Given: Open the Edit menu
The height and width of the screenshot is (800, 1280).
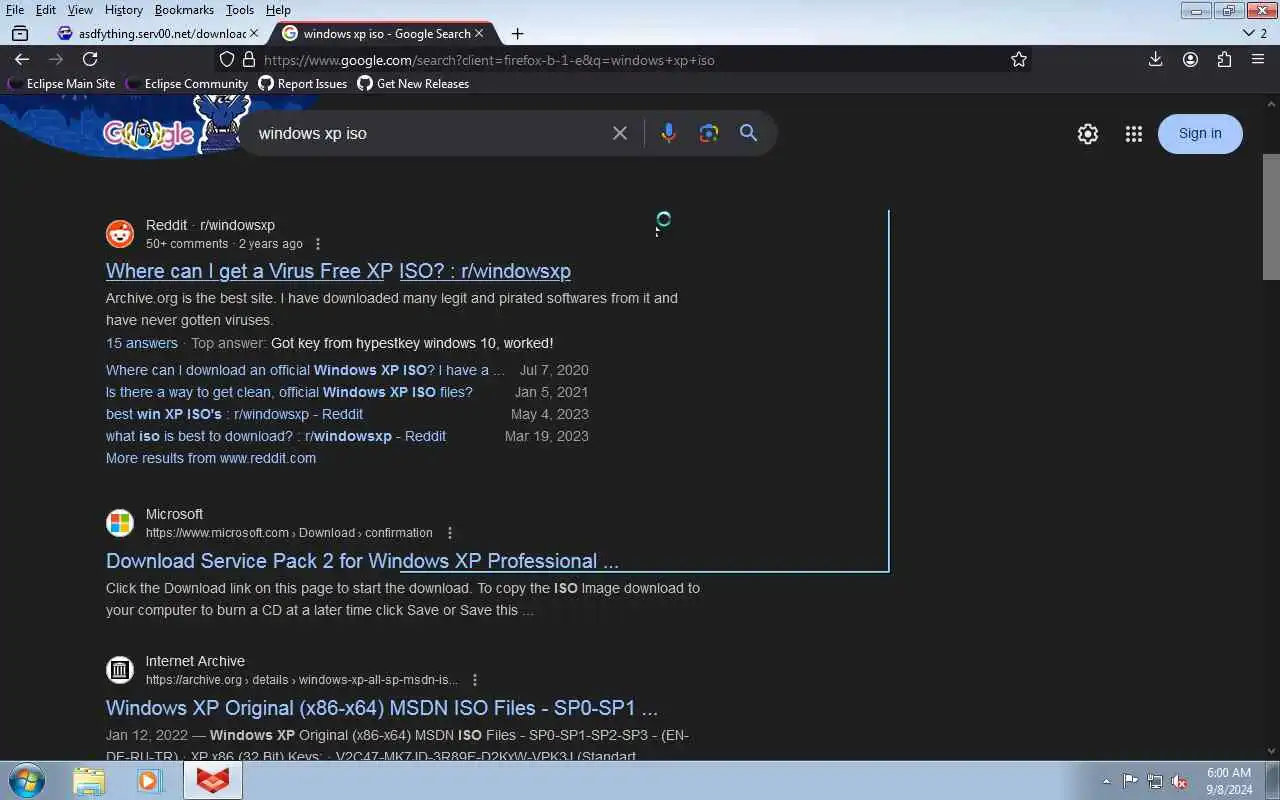Looking at the screenshot, I should (46, 10).
